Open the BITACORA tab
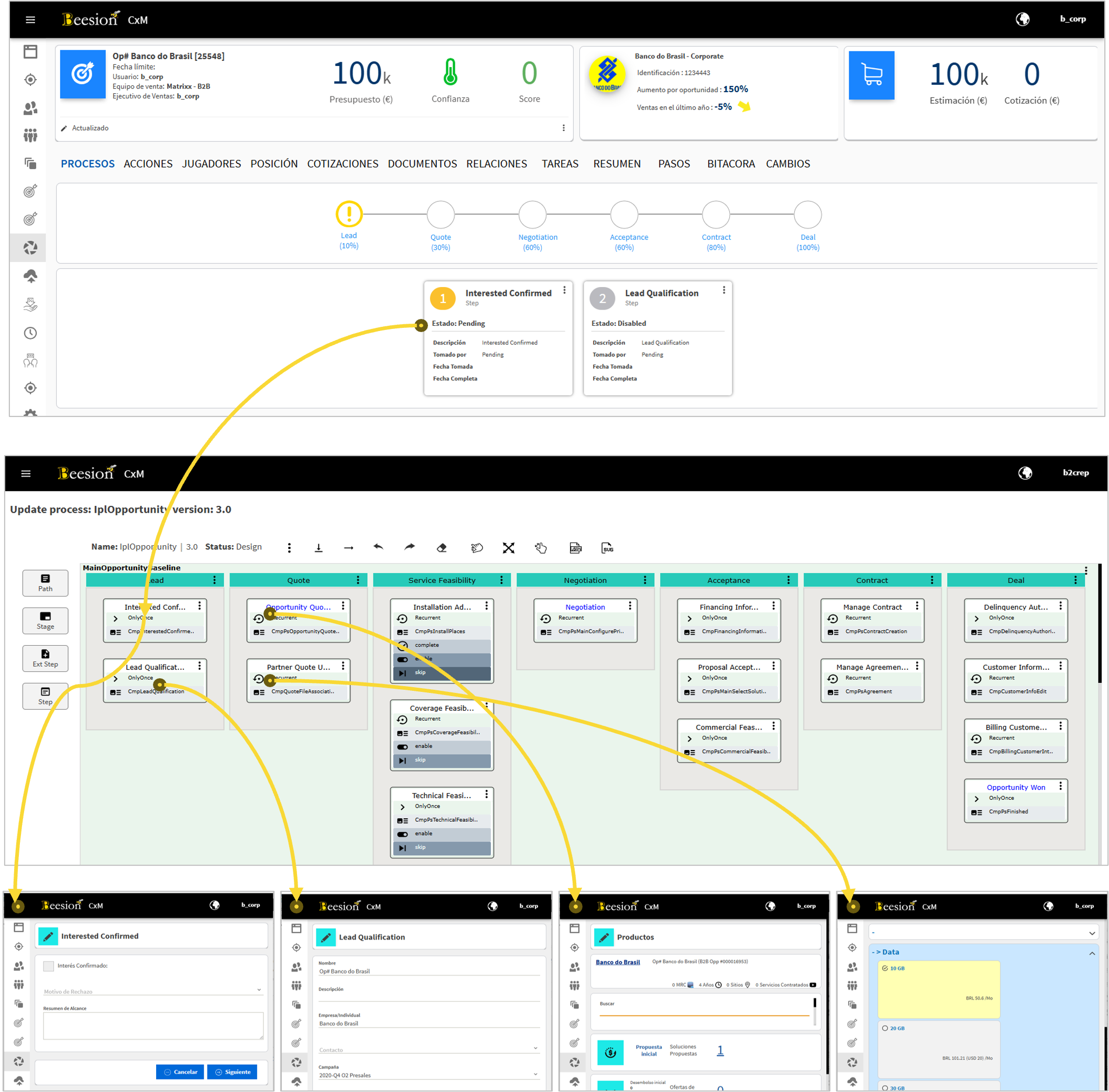1109x1092 pixels. point(730,163)
